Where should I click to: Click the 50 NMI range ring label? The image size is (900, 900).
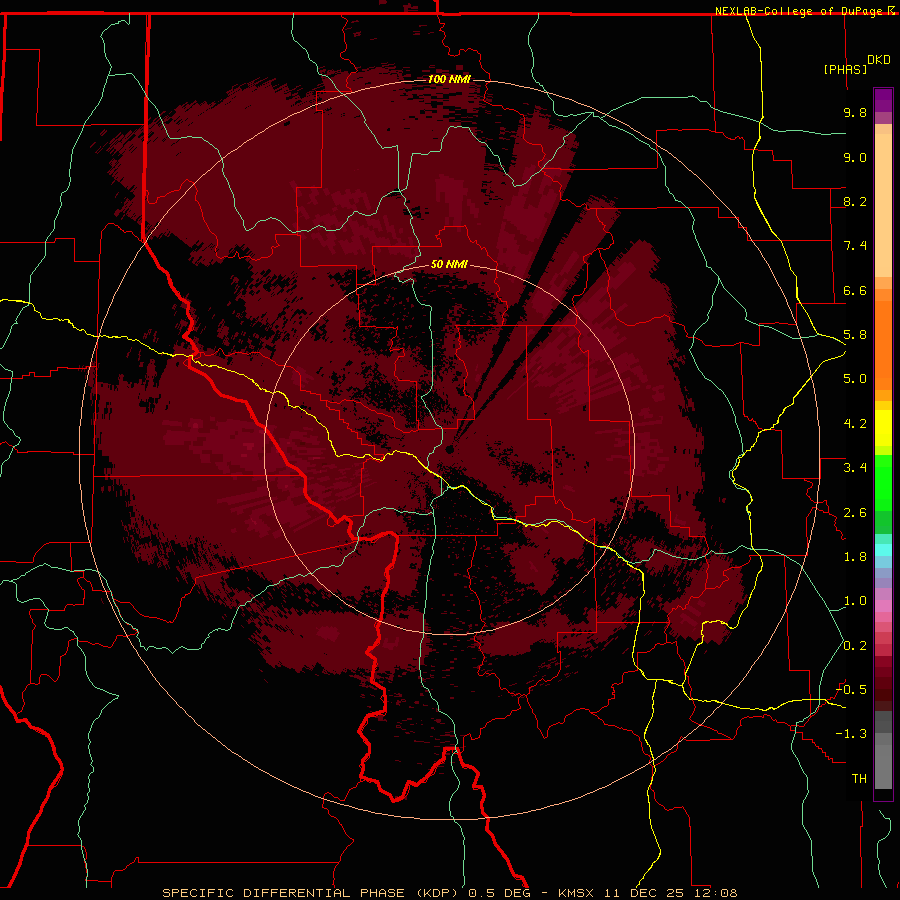click(x=449, y=264)
